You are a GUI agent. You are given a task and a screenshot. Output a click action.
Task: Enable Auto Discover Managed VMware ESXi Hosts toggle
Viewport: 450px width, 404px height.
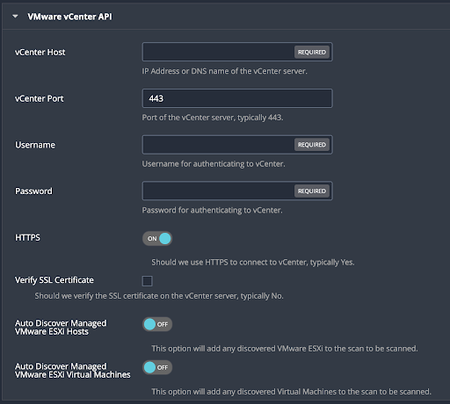click(x=157, y=324)
